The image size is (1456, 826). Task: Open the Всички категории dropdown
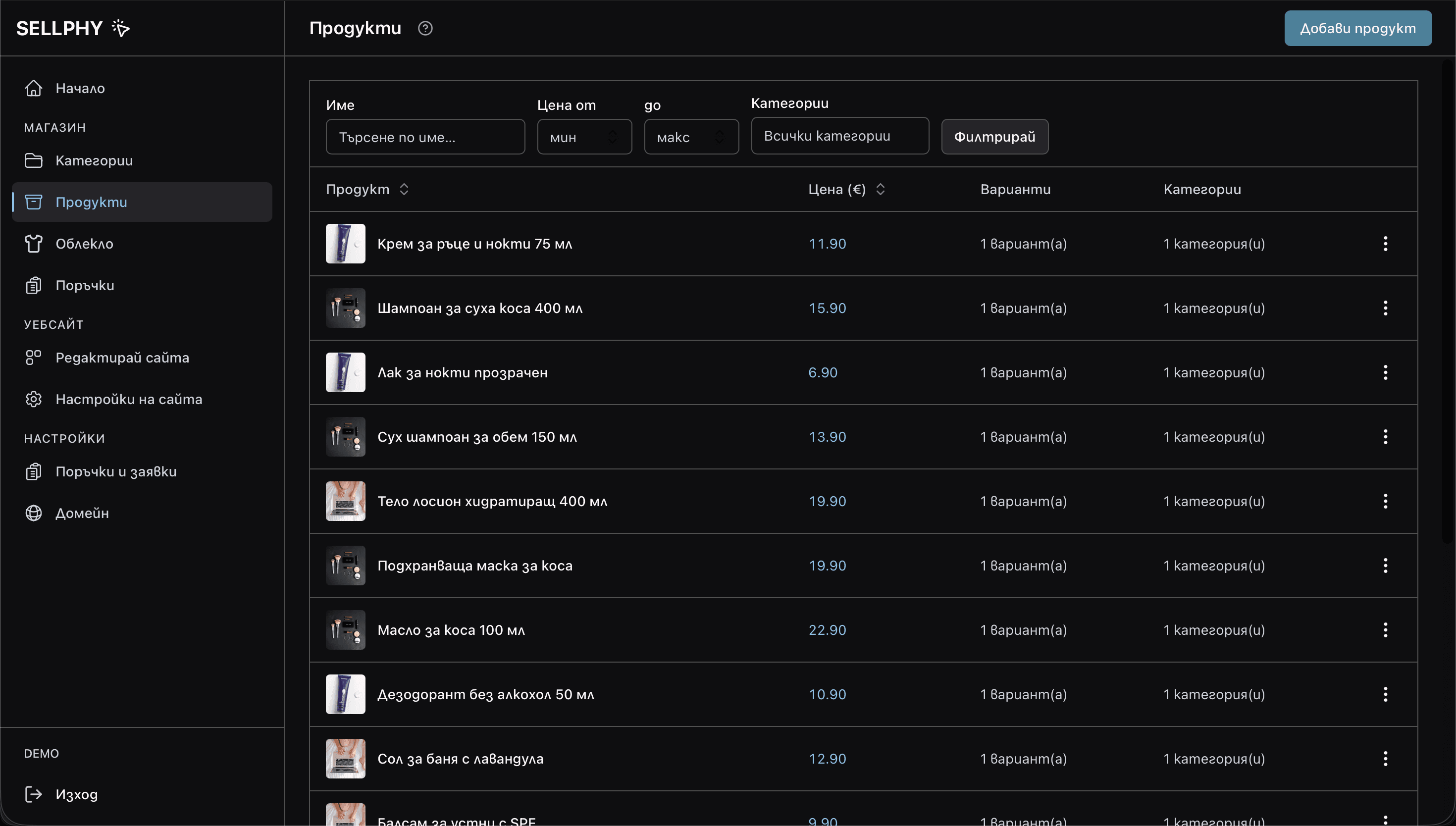(x=839, y=136)
